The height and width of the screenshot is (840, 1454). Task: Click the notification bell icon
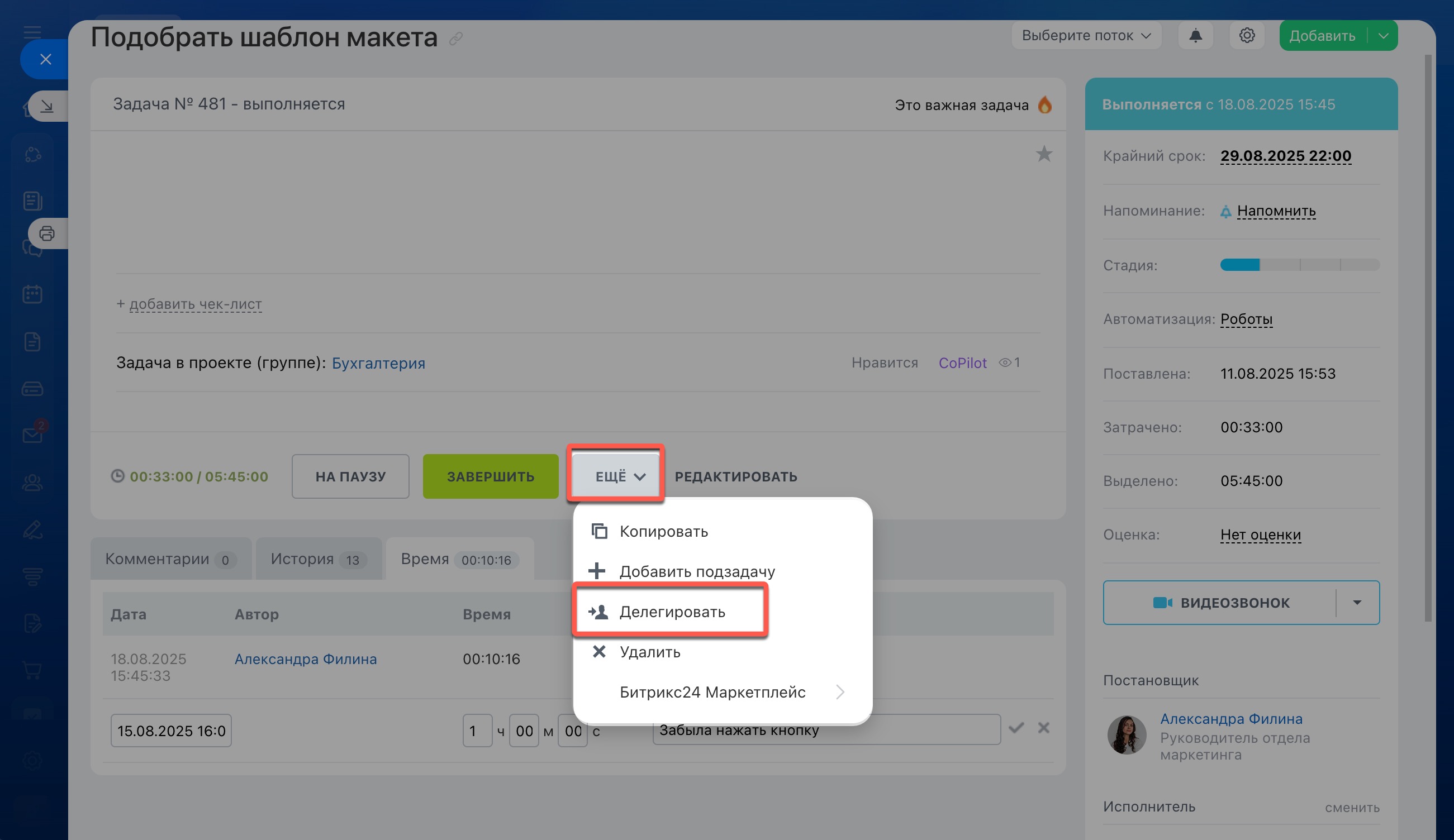[x=1195, y=36]
